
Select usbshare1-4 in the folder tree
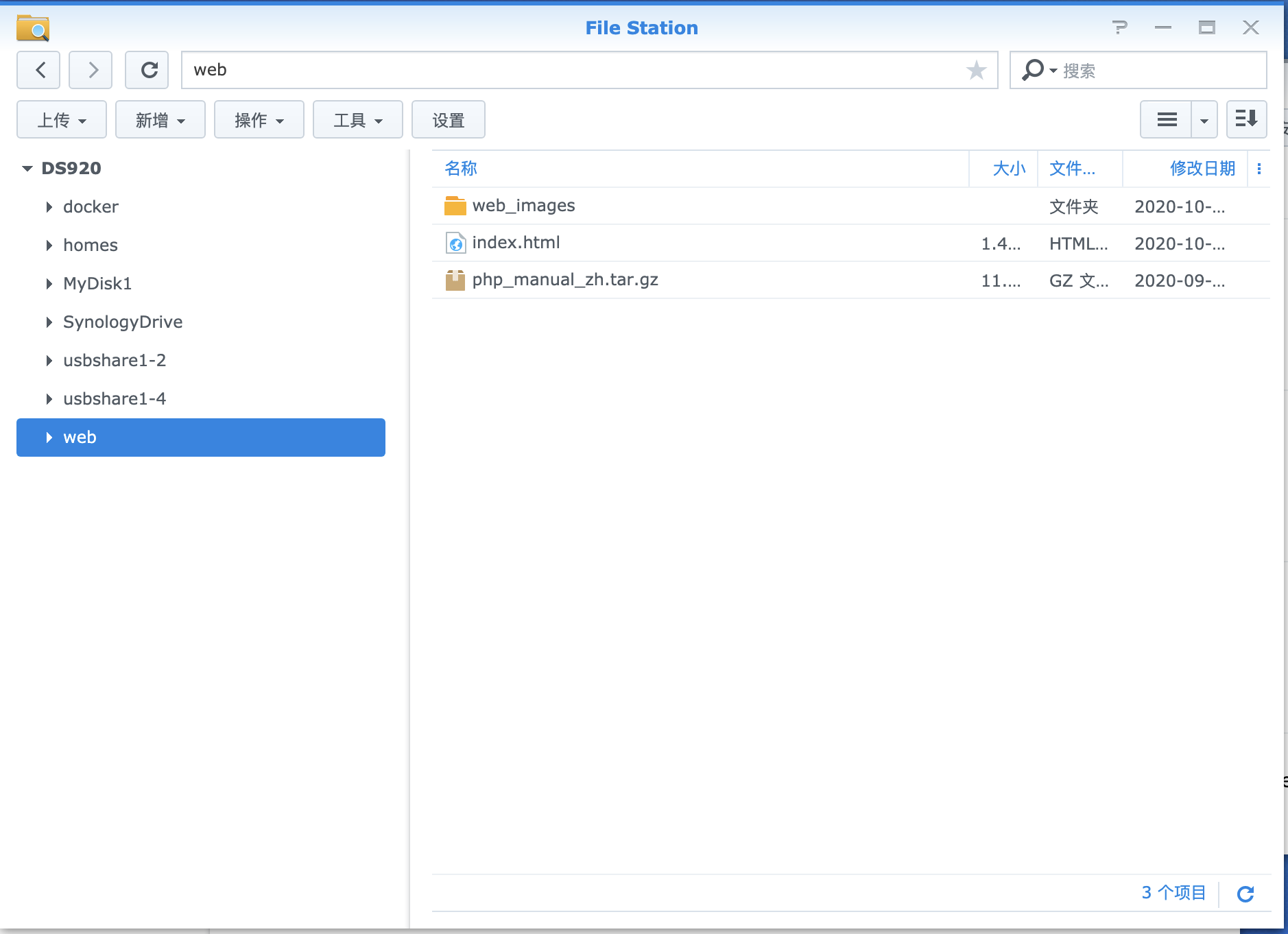115,398
